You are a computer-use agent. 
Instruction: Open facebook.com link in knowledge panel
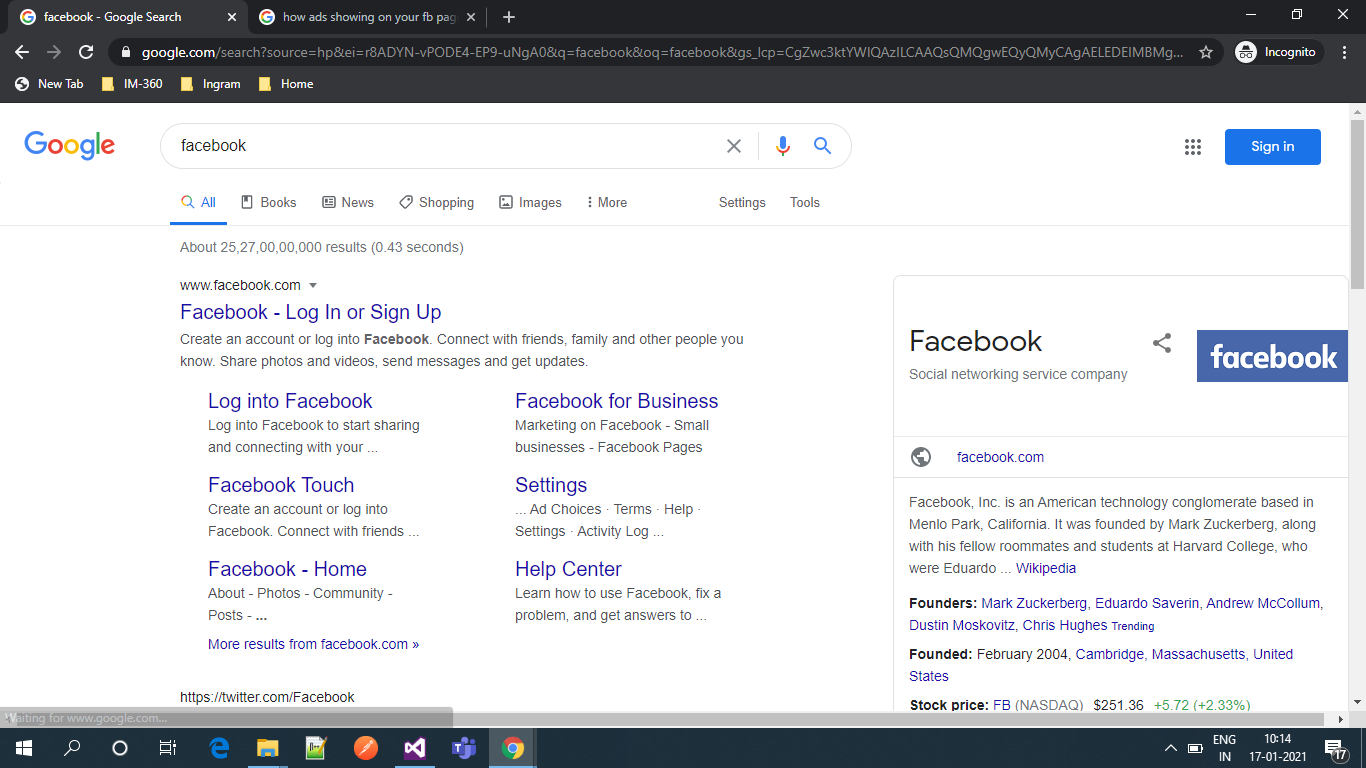click(1000, 457)
